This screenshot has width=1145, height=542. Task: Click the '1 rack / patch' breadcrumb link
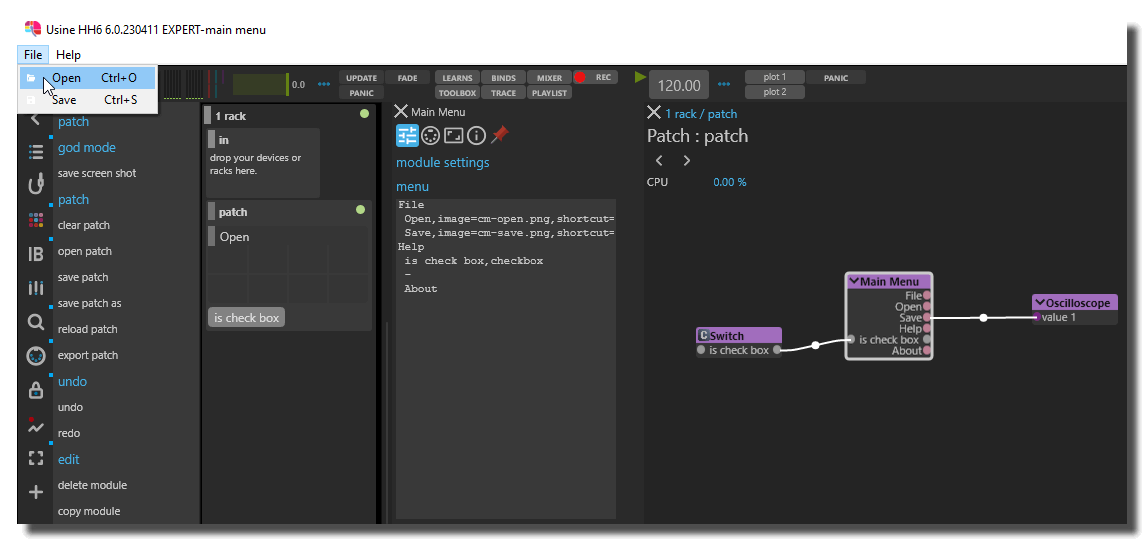(x=701, y=114)
